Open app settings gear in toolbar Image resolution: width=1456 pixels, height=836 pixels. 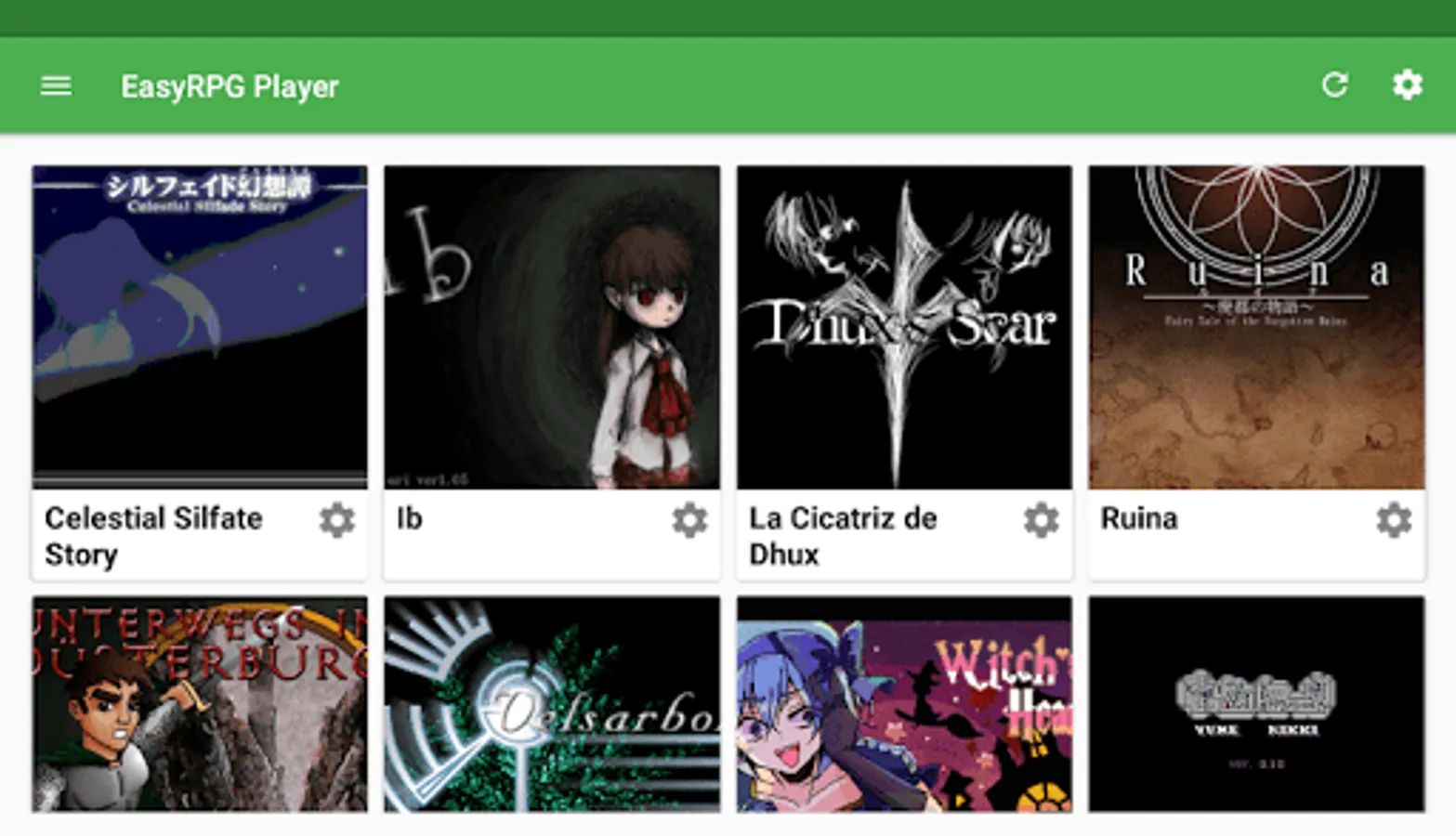(1407, 85)
